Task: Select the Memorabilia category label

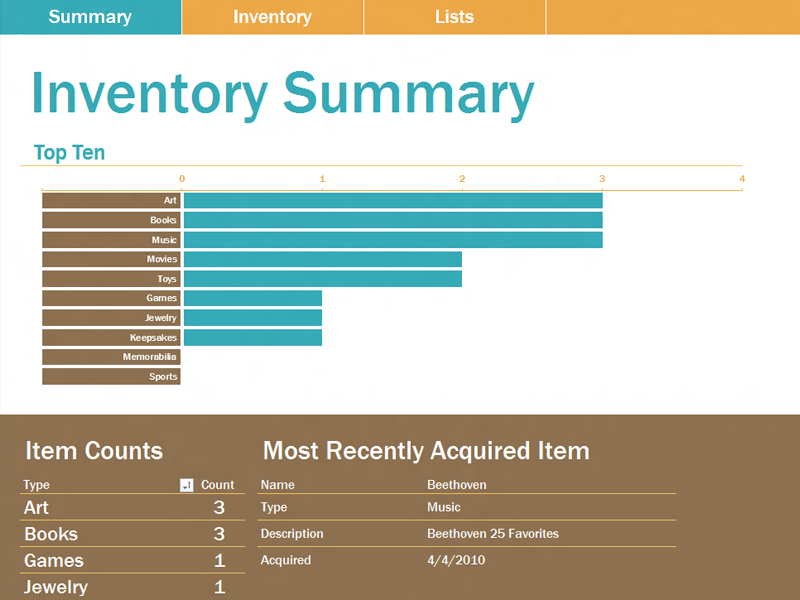Action: tap(111, 357)
